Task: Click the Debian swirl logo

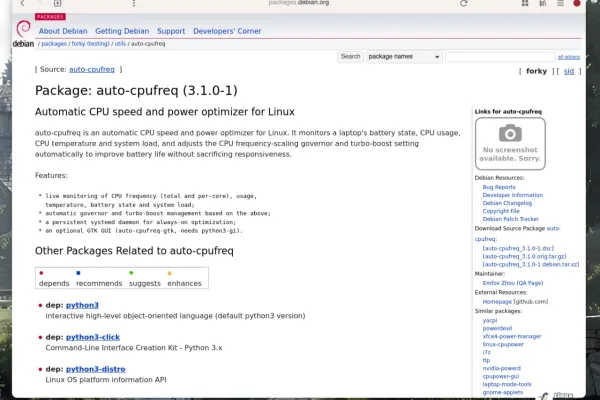Action: pyautogui.click(x=23, y=29)
